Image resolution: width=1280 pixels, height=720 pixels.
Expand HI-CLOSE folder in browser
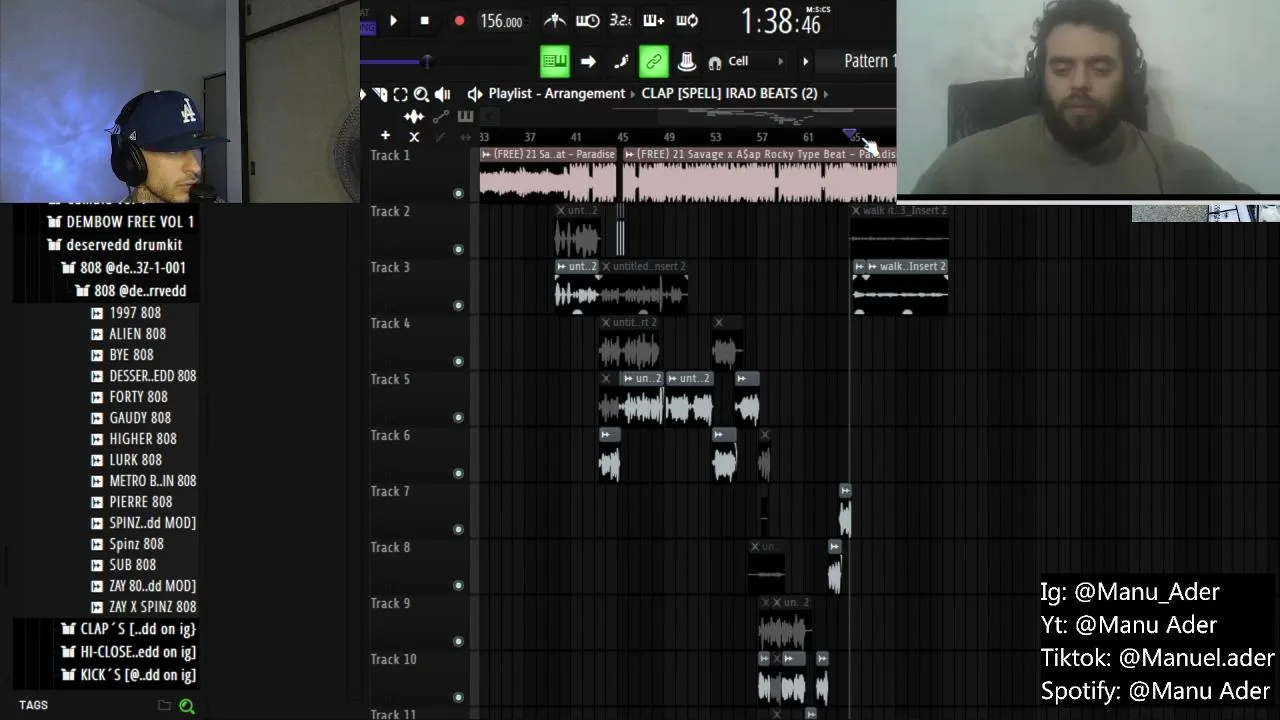[128, 652]
